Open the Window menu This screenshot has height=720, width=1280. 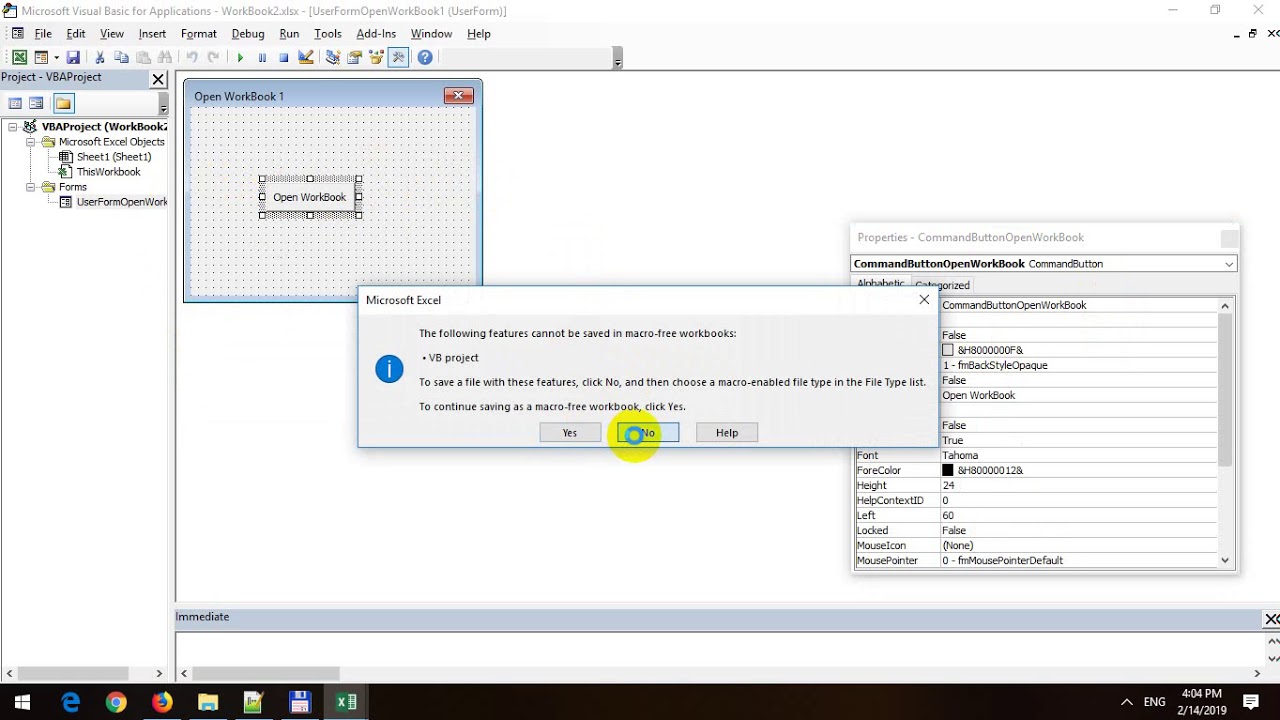click(x=431, y=34)
